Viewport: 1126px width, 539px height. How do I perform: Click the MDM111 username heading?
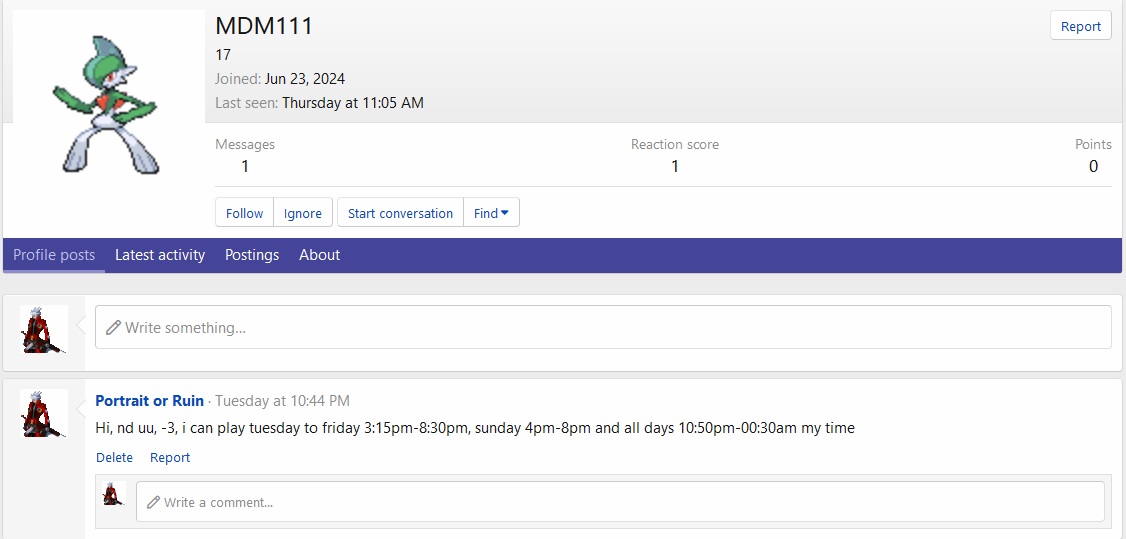click(264, 27)
